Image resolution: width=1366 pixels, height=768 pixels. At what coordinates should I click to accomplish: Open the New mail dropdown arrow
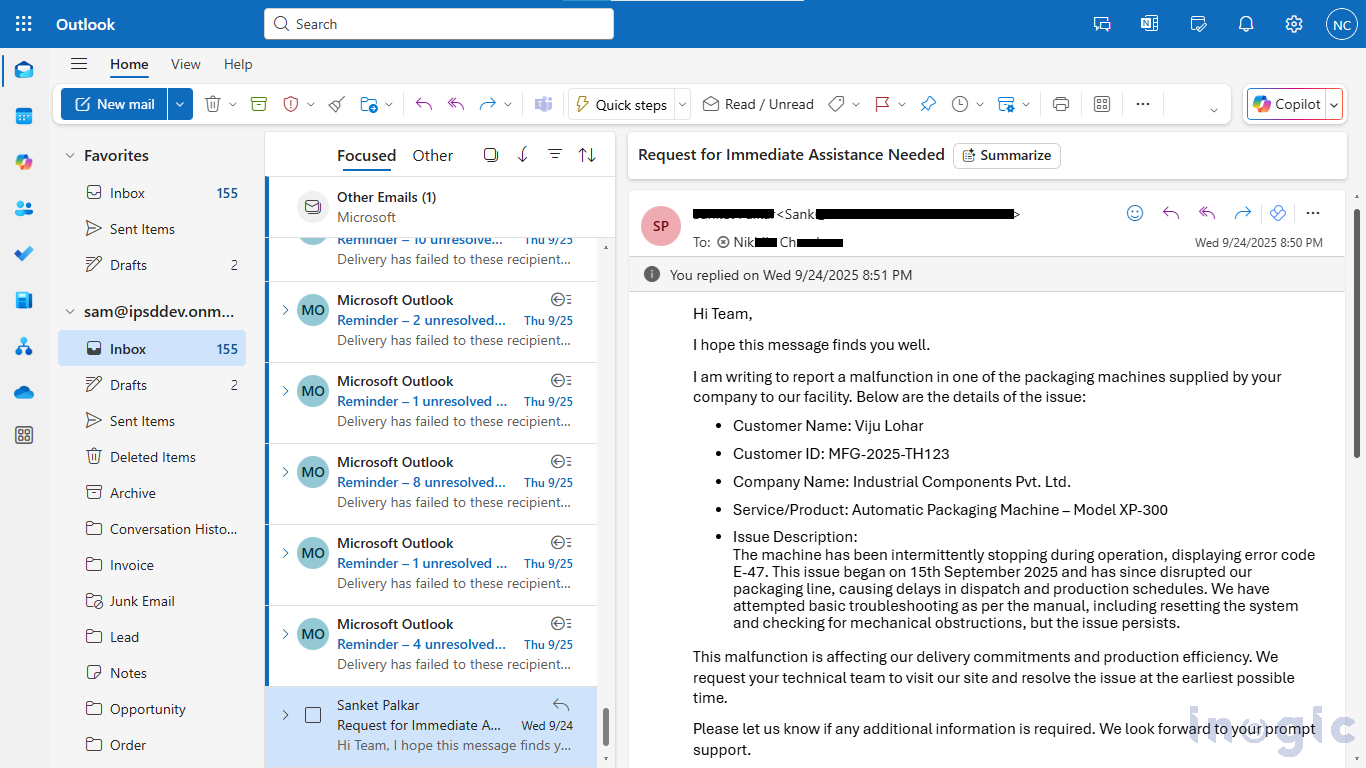click(x=180, y=104)
